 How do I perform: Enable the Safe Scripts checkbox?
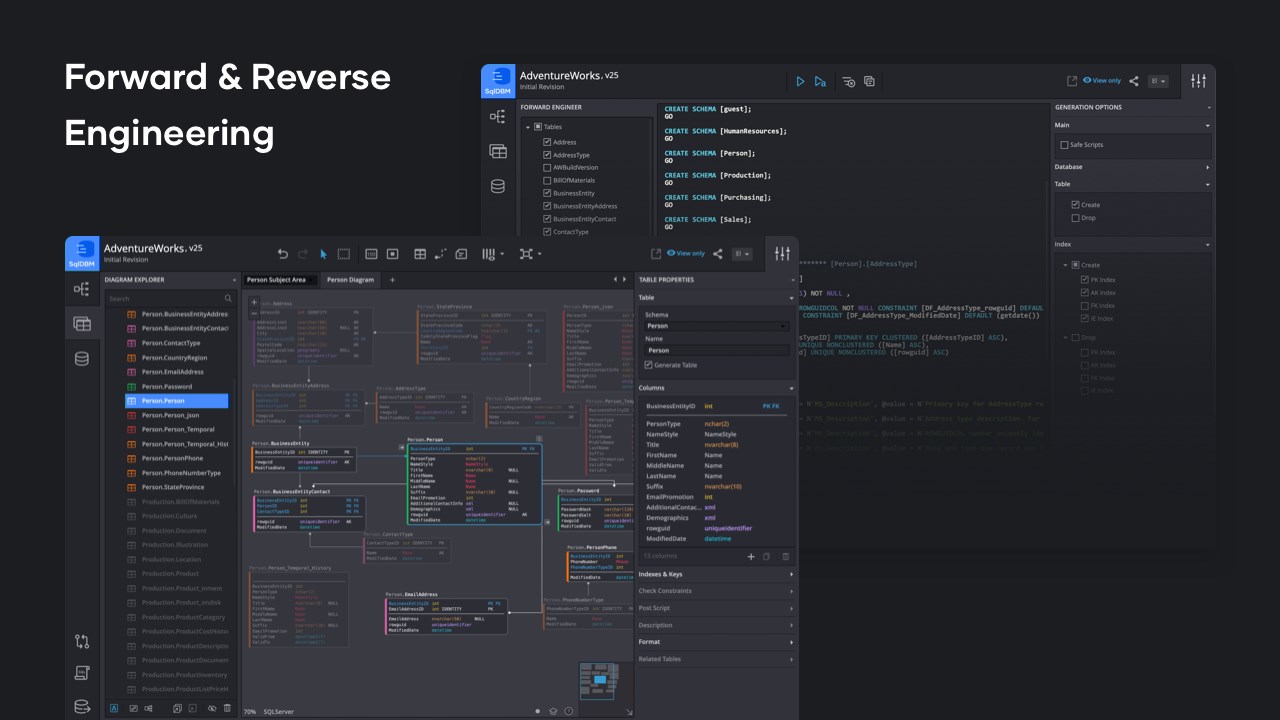tap(1064, 145)
